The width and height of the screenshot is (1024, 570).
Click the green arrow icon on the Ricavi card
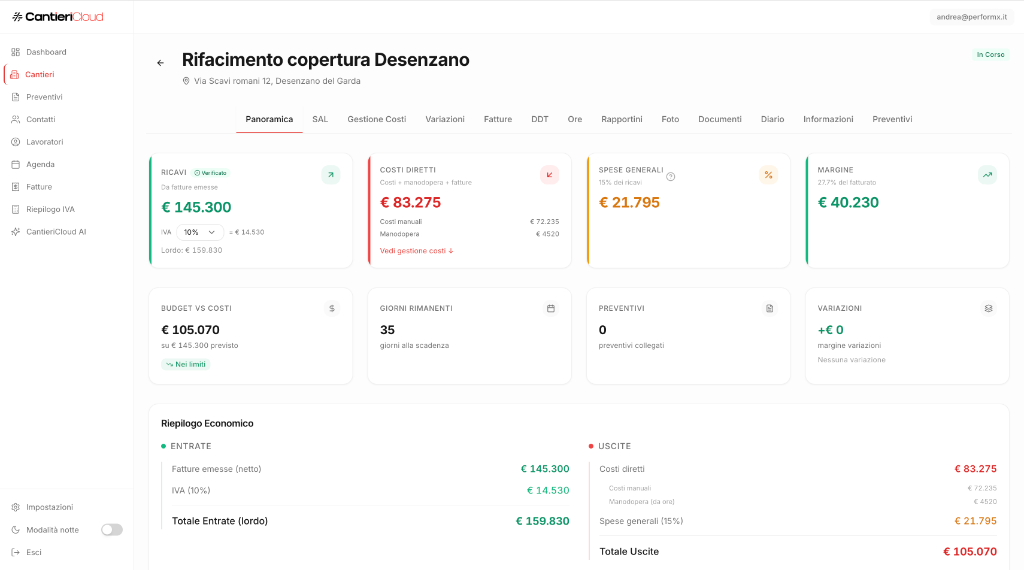click(x=330, y=175)
